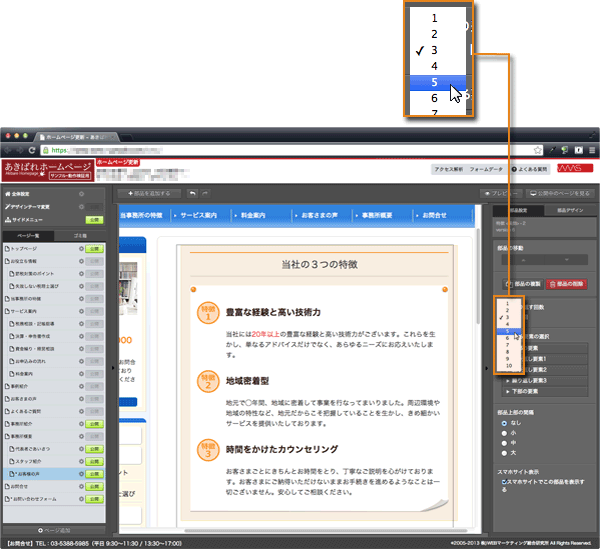
Task: Select the 中 spacing radio button
Action: 504,443
